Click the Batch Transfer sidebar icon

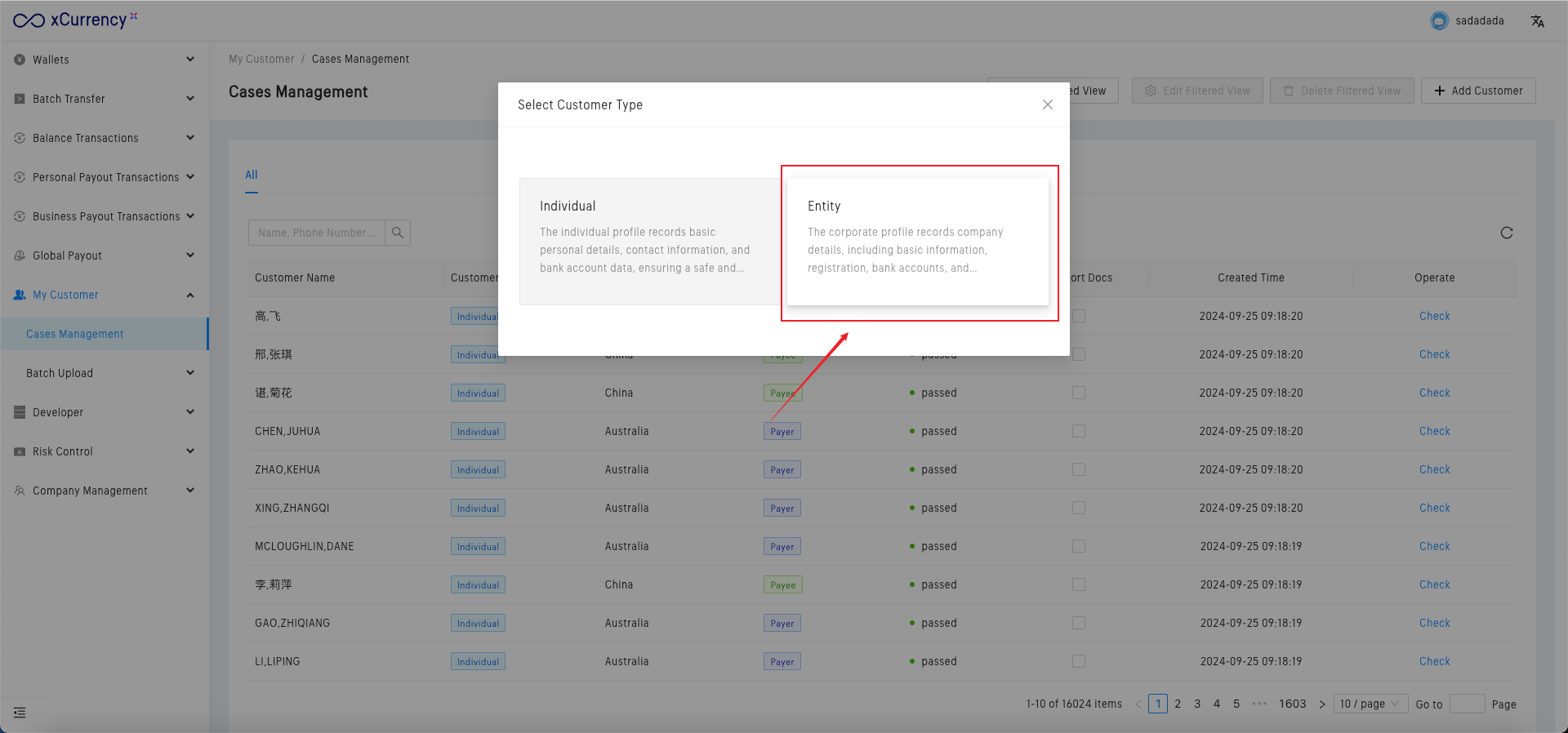20,99
